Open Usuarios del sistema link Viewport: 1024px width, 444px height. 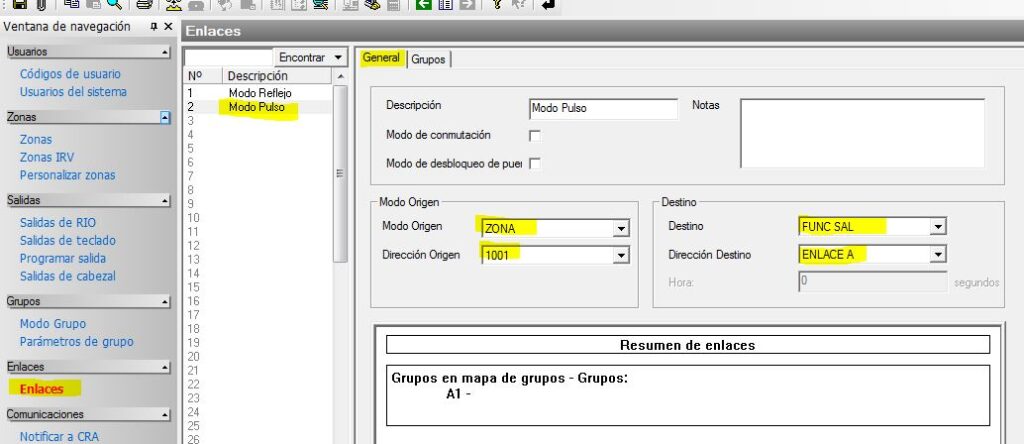[x=73, y=92]
